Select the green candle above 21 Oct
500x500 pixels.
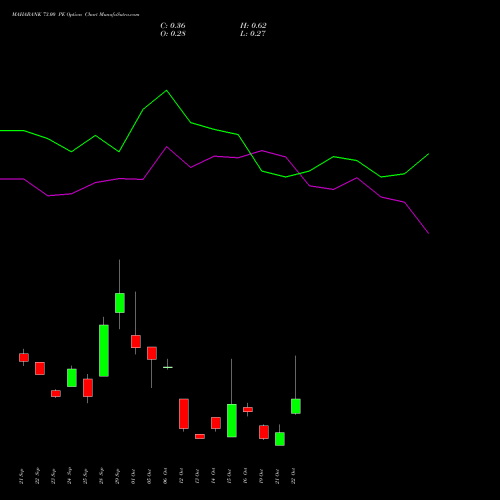pos(280,439)
